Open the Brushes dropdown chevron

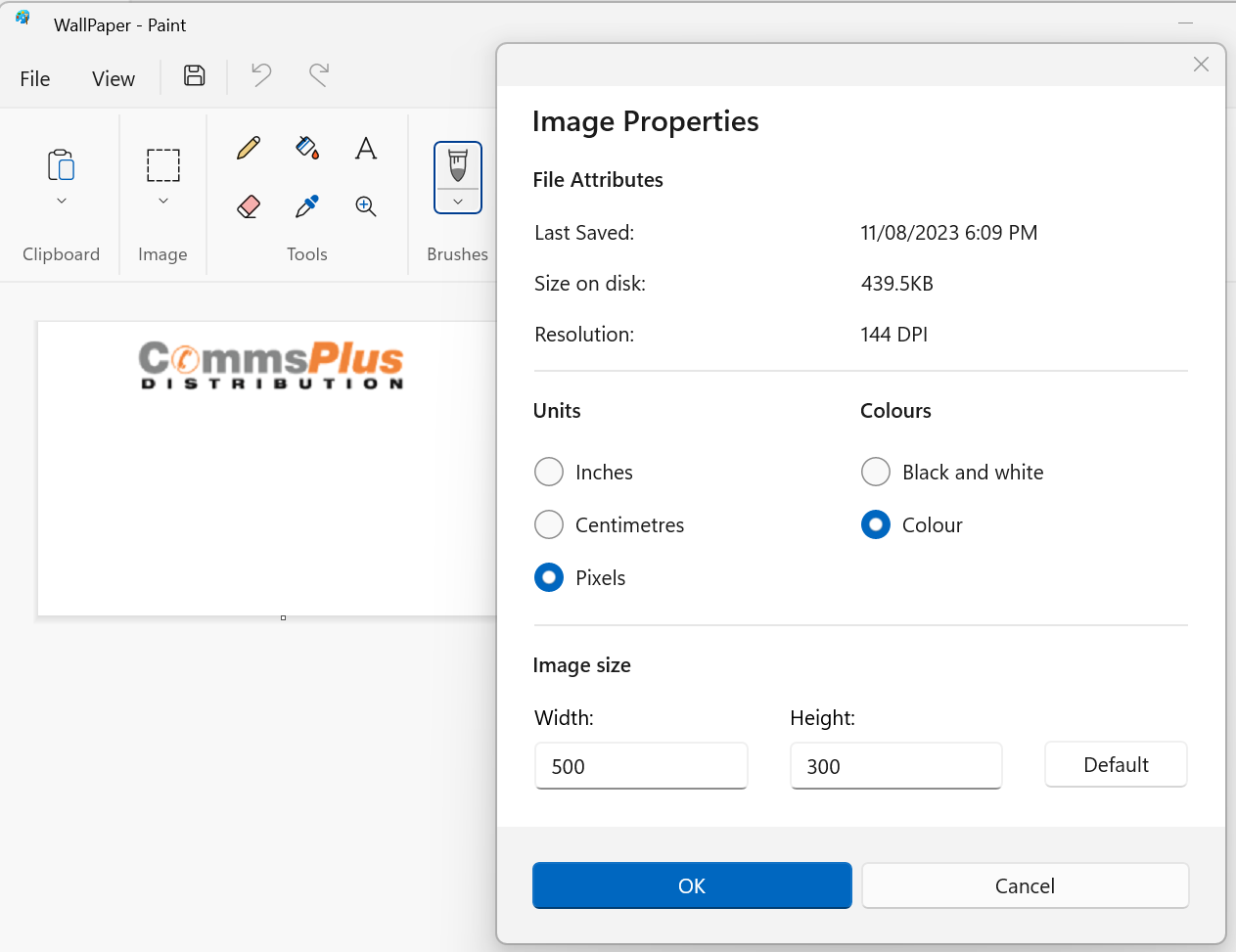coord(458,202)
